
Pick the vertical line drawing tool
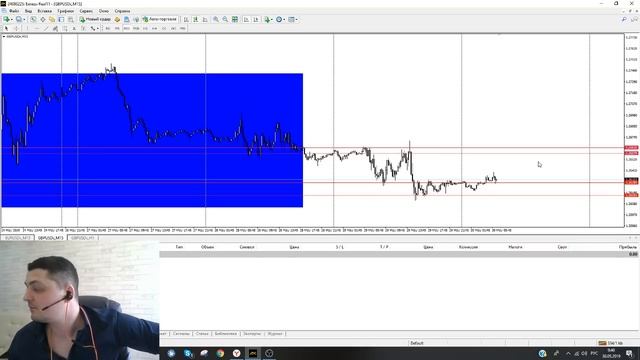coord(27,28)
